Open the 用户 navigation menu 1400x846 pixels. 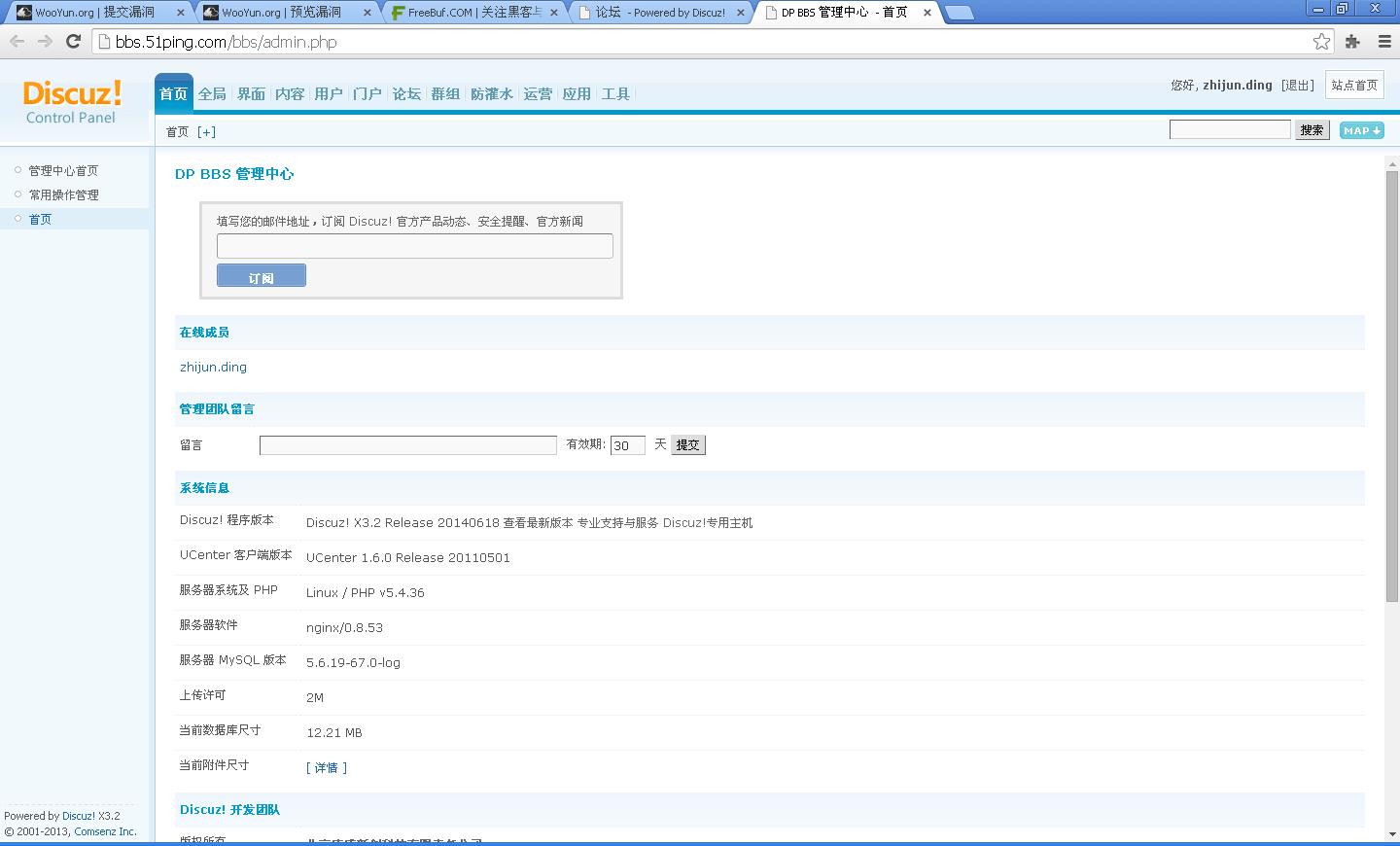pos(329,93)
